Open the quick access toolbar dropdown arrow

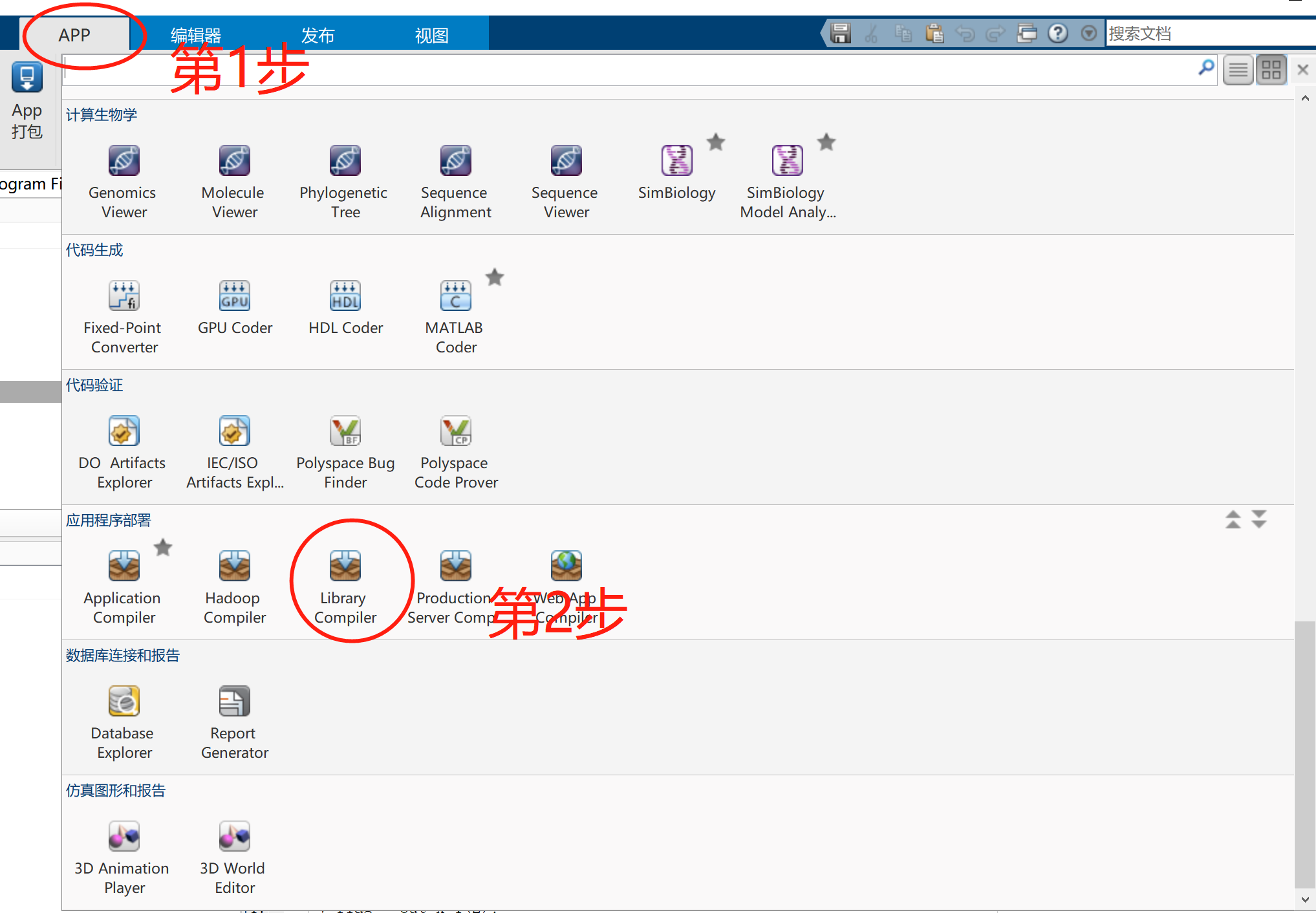coord(1088,33)
